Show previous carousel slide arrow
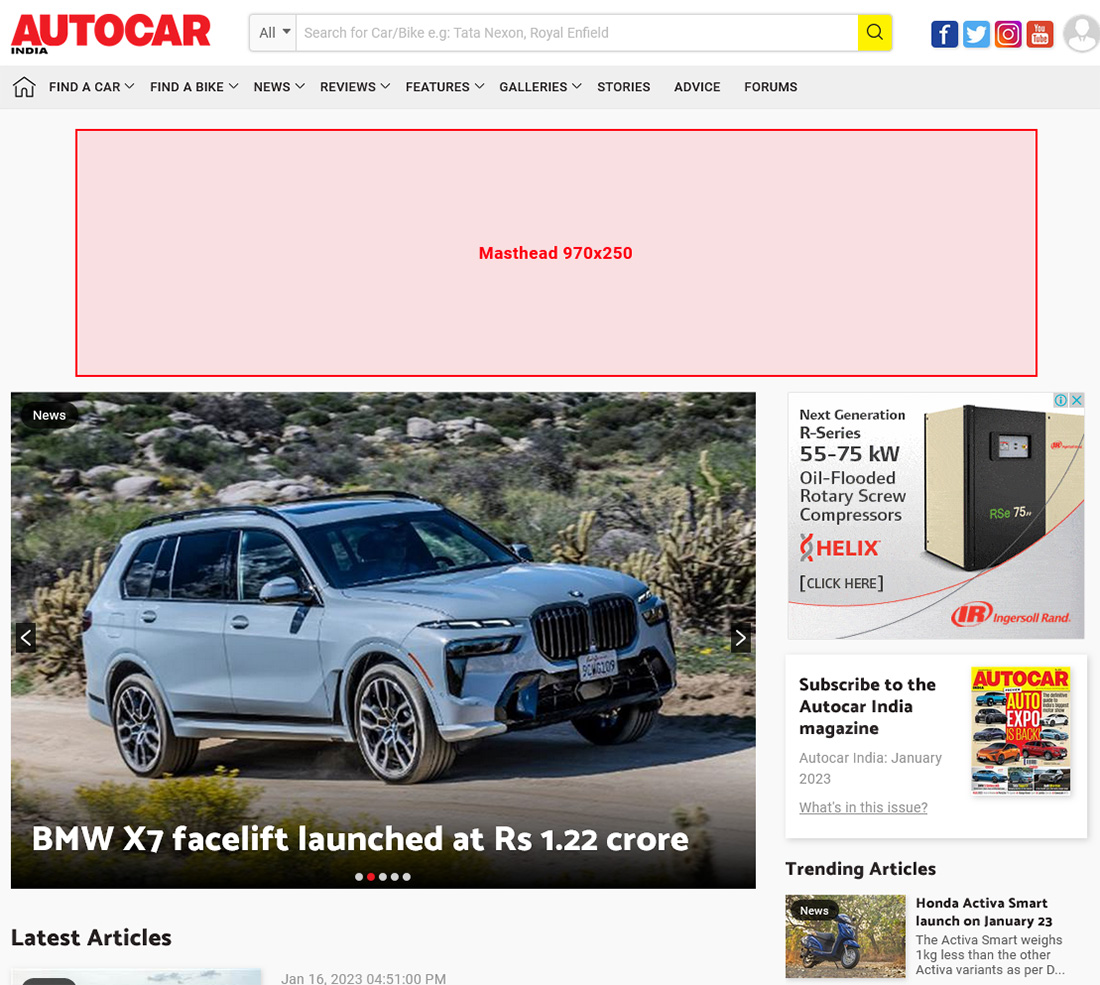This screenshot has width=1100, height=985. (x=26, y=638)
